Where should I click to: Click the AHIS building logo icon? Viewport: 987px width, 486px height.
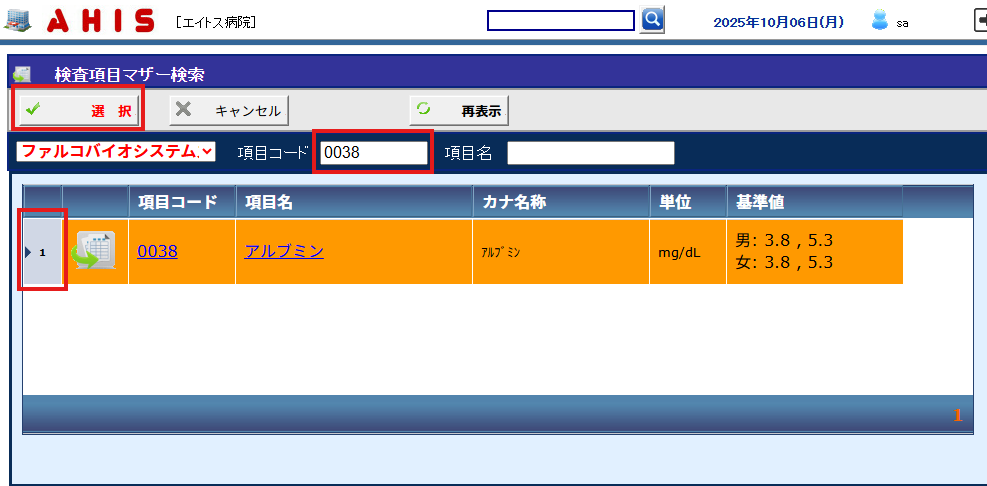click(x=16, y=20)
